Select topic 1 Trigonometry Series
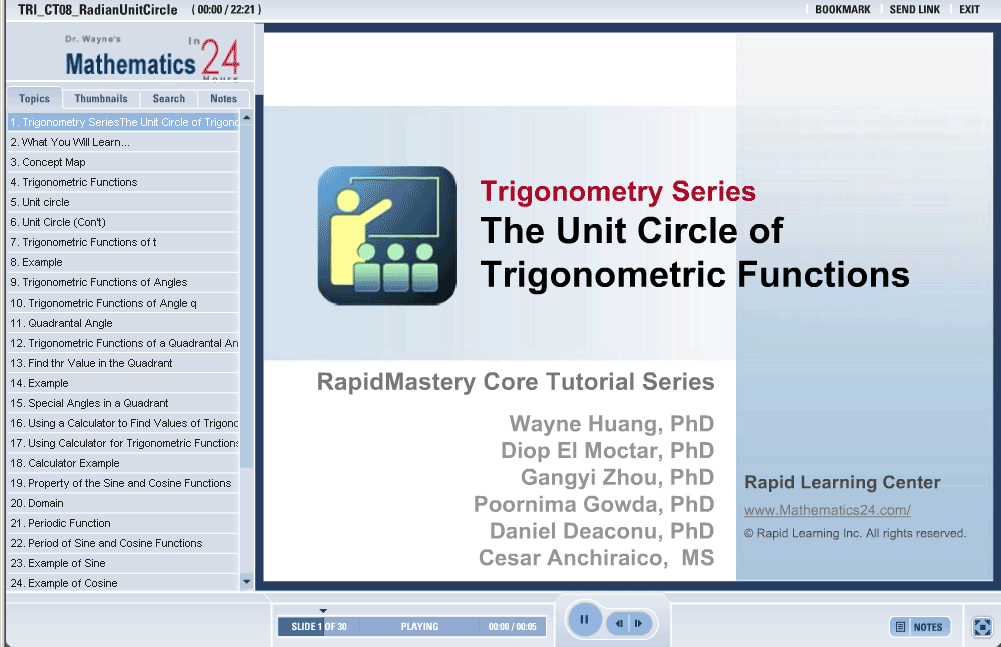 [x=123, y=122]
